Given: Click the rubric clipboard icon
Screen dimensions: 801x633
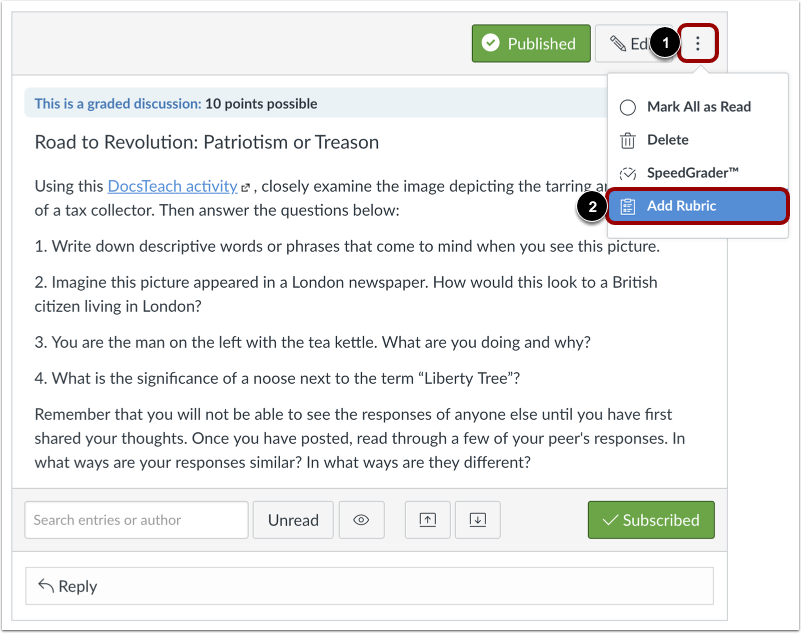Looking at the screenshot, I should point(628,206).
